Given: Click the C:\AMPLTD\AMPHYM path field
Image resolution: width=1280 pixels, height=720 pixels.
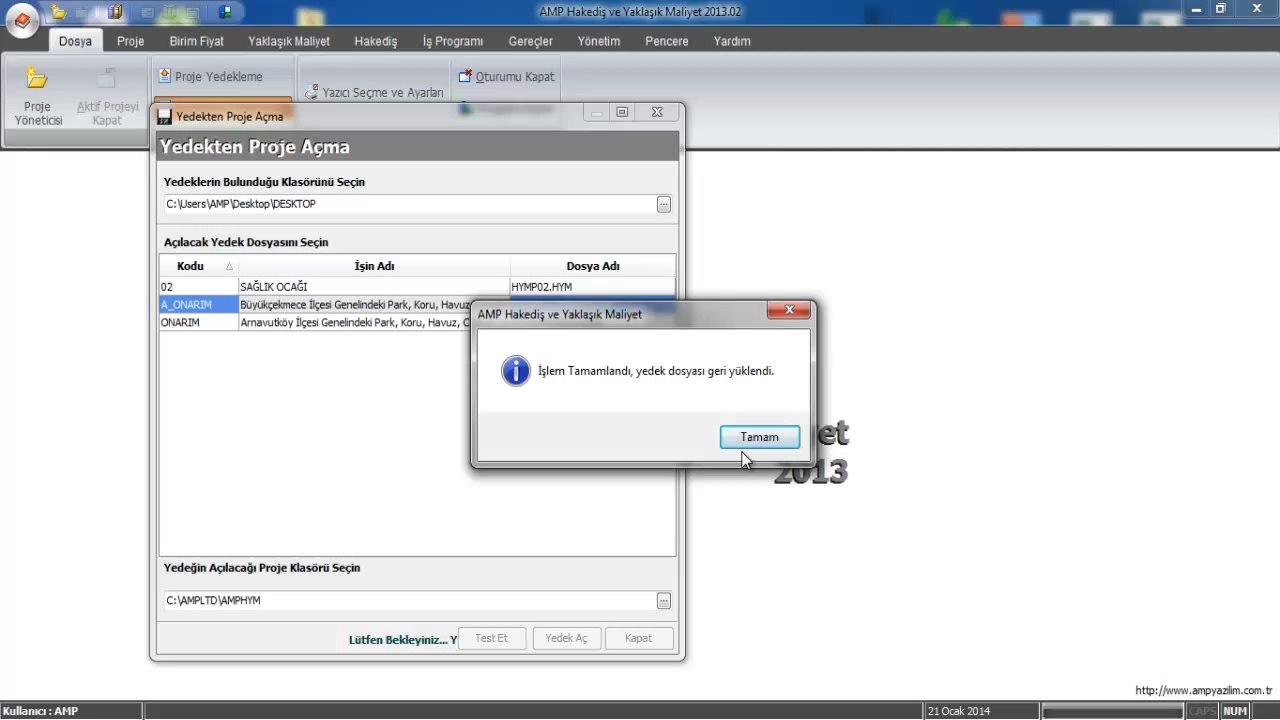Looking at the screenshot, I should pos(409,601).
